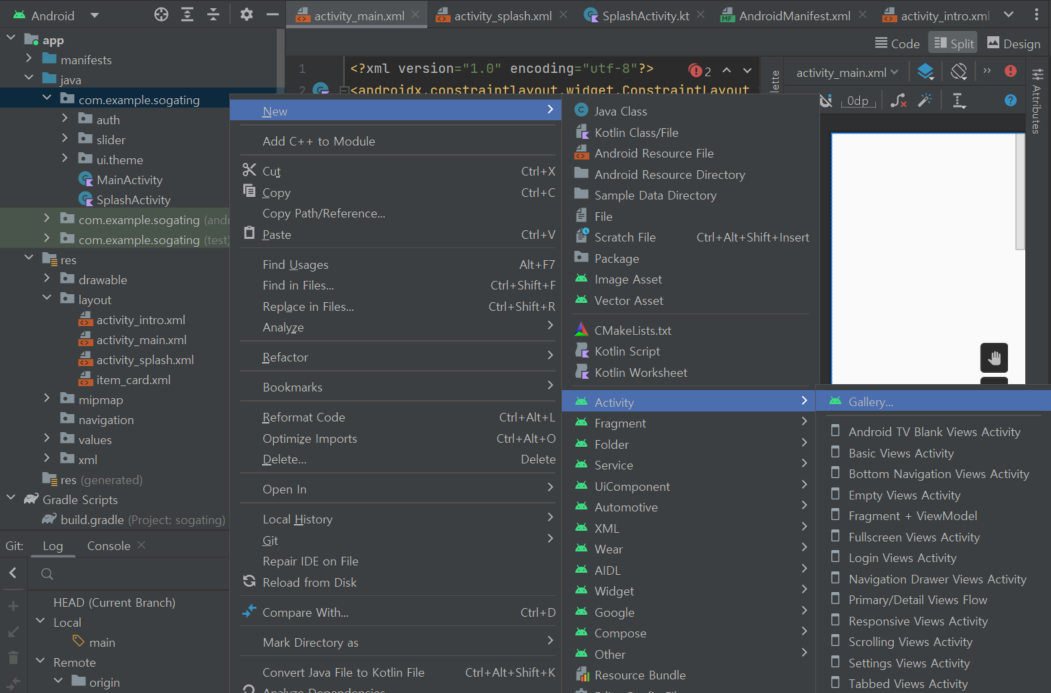Select Vector Asset from New submenu

click(x=690, y=301)
